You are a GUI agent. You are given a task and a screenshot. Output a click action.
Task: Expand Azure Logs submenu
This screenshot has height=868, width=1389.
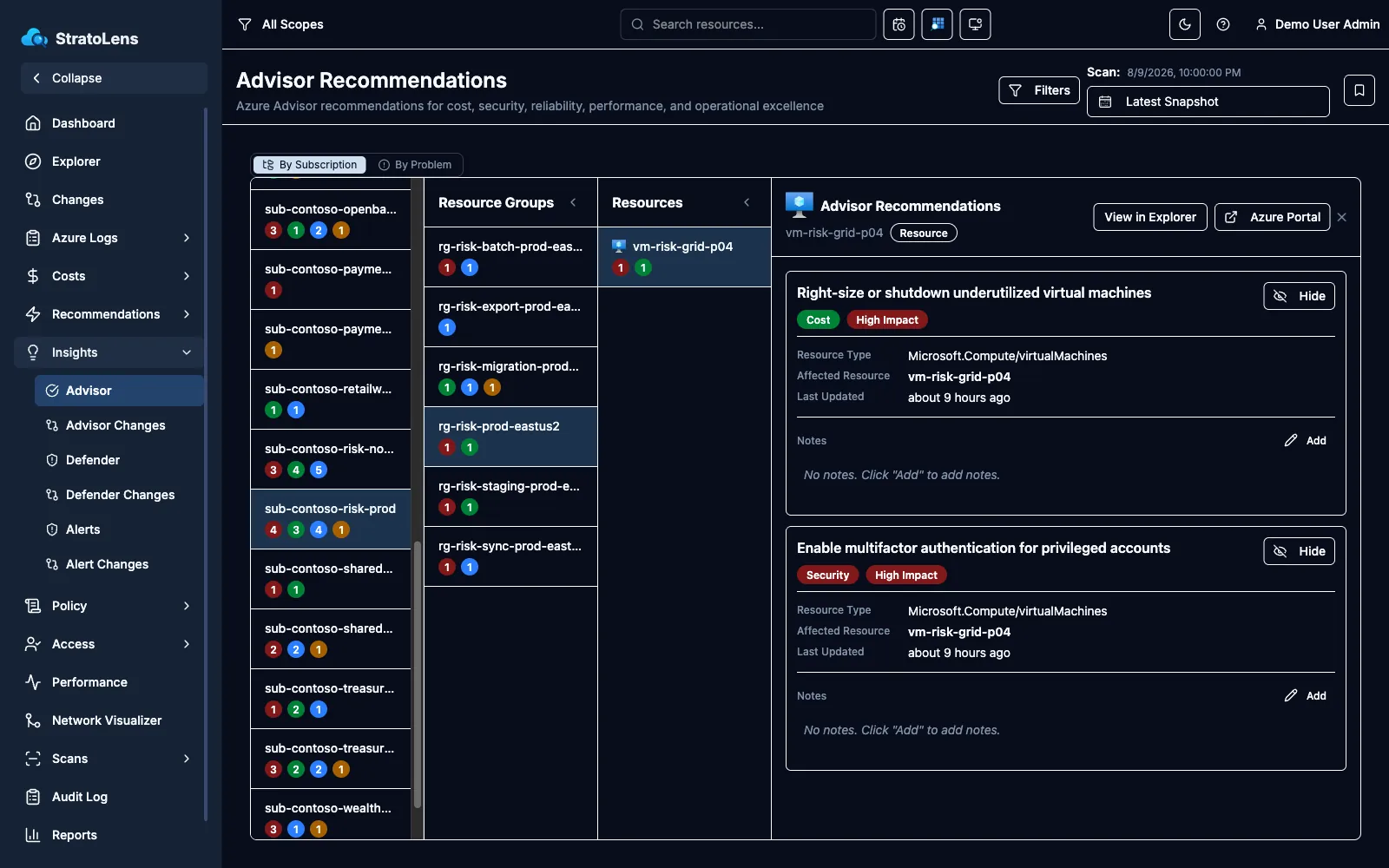tap(111, 238)
